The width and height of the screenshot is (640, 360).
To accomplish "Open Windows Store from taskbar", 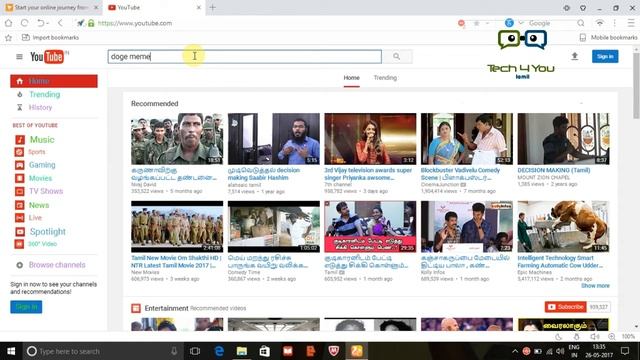I will click(x=264, y=351).
